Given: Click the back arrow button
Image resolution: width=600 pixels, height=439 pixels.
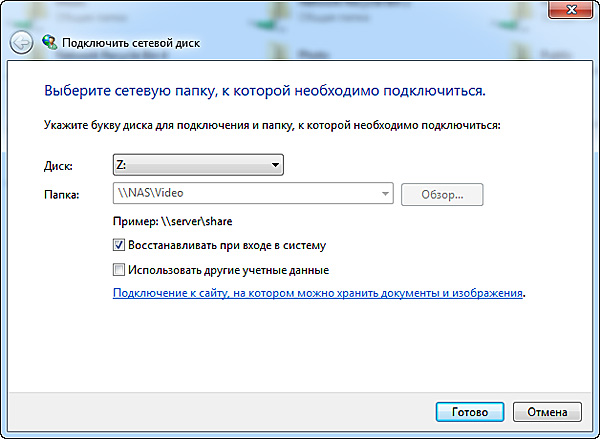Looking at the screenshot, I should click(x=21, y=43).
